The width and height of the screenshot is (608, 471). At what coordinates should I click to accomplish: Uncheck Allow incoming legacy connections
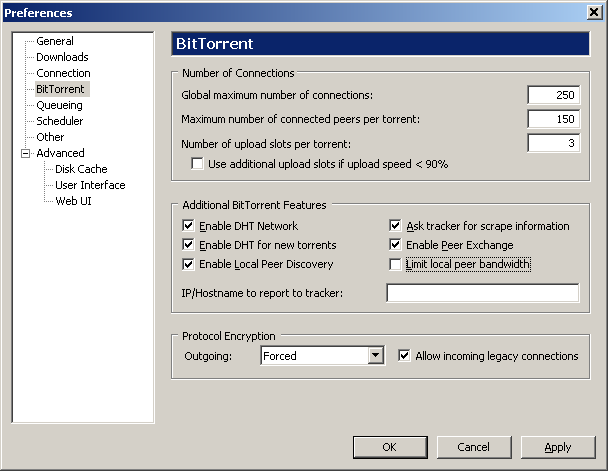point(404,356)
